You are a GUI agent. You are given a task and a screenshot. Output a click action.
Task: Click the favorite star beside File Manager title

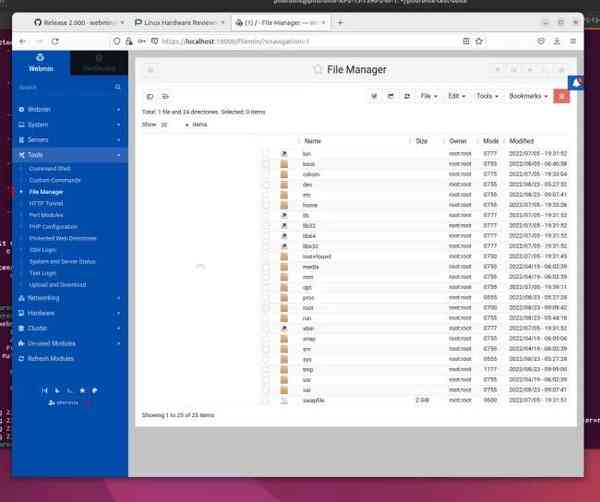318,70
